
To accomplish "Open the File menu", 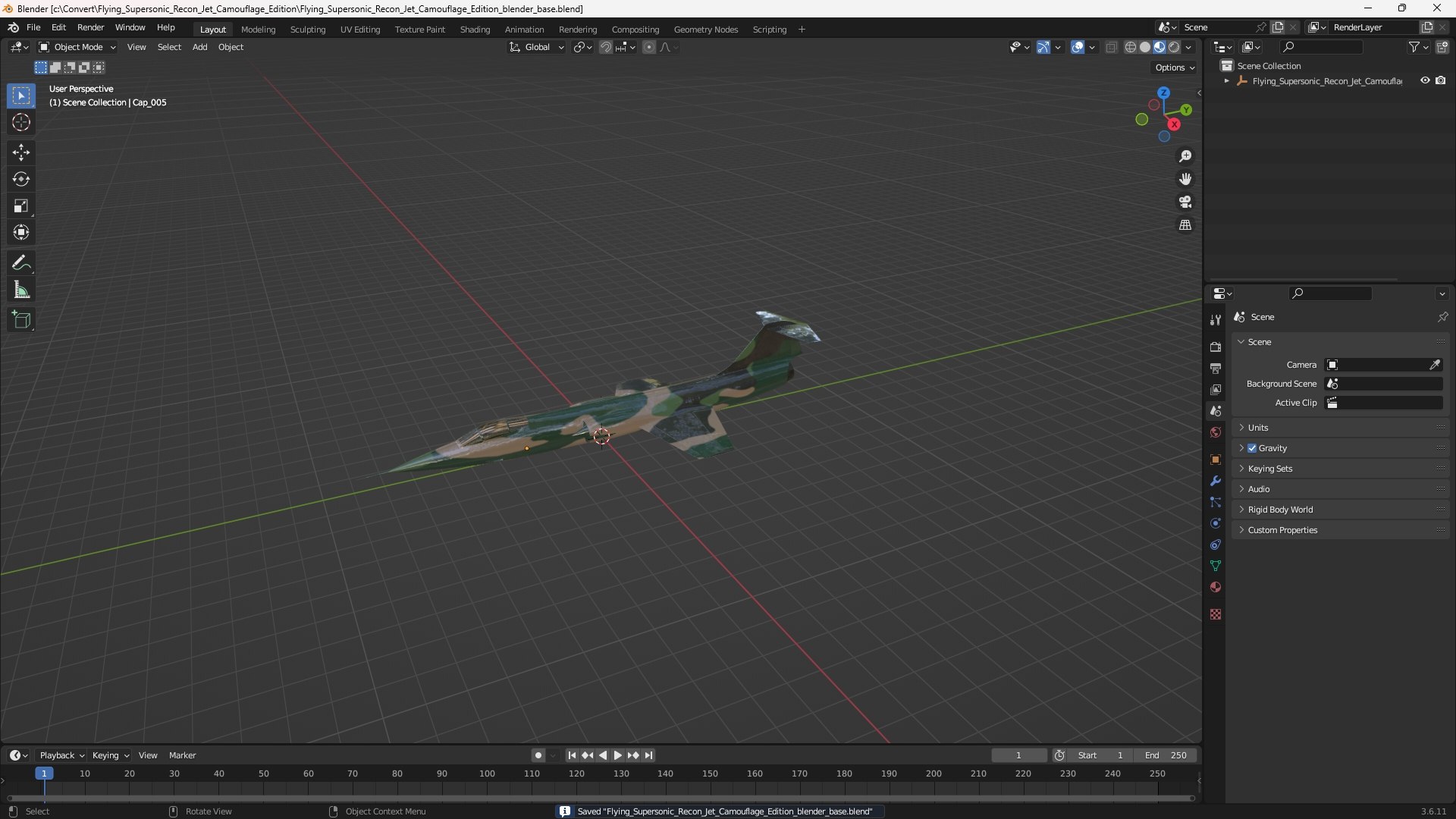I will 33,27.
